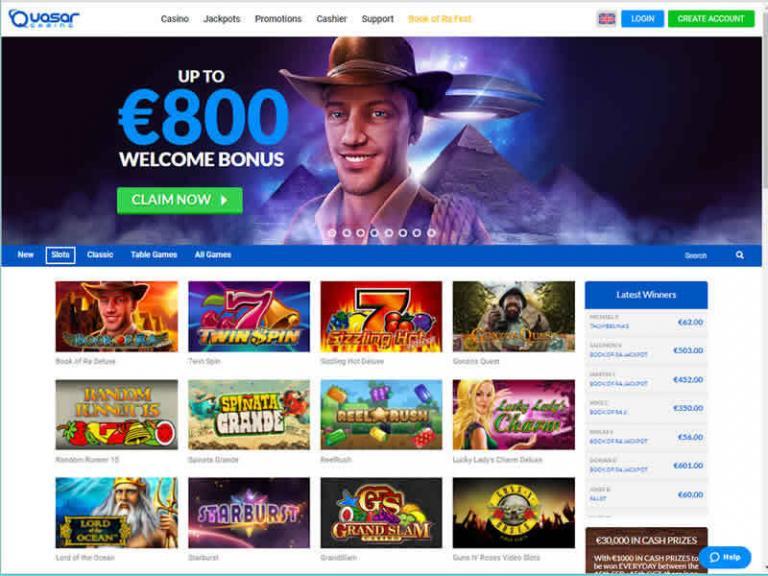This screenshot has width=768, height=576.
Task: Click the Quasar Gaming logo
Action: click(x=44, y=19)
